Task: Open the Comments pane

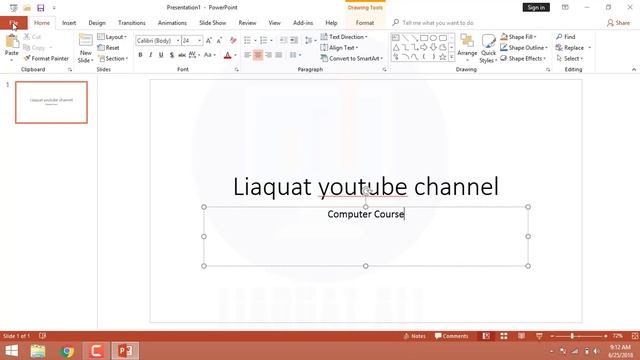Action: tap(451, 336)
